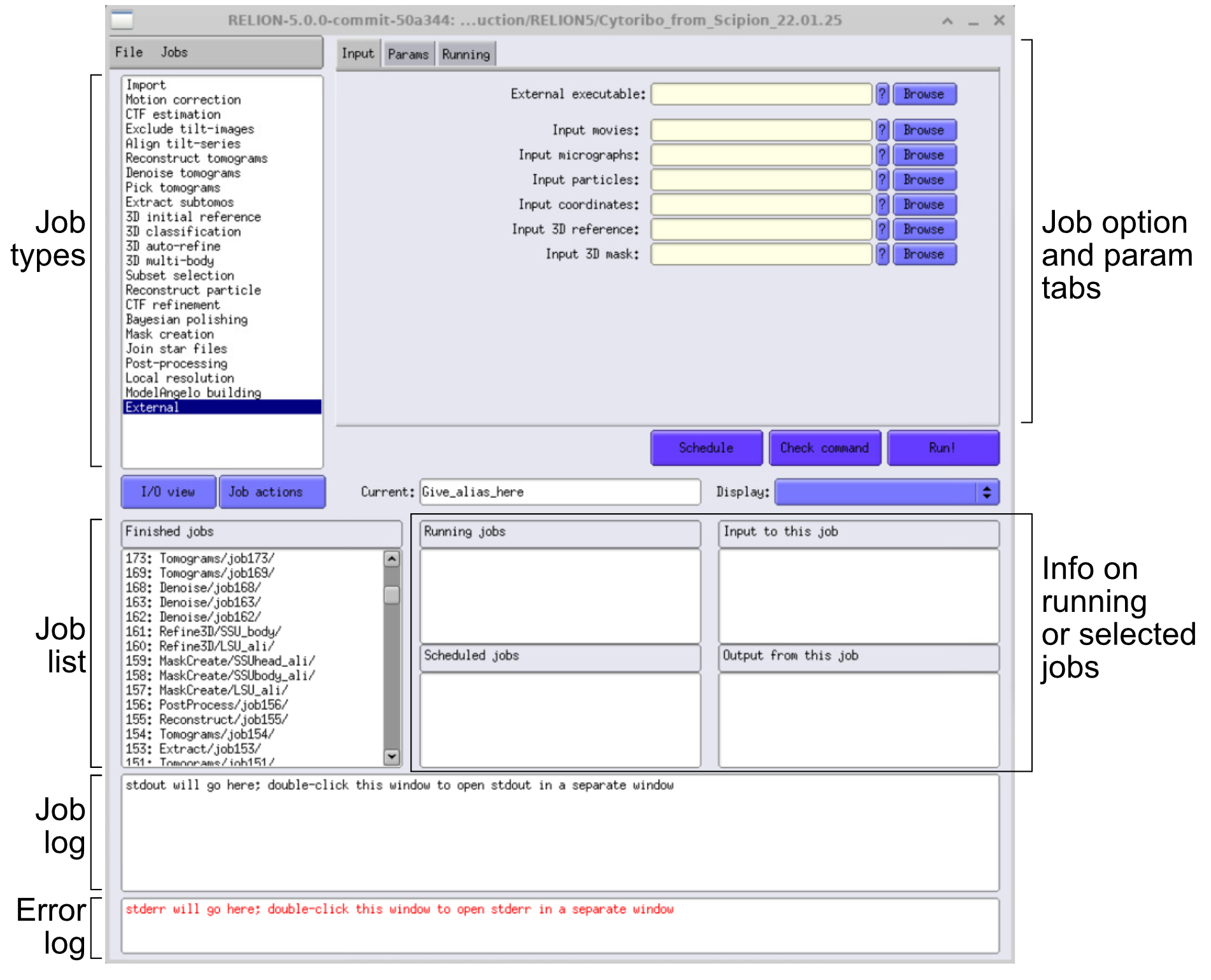The width and height of the screenshot is (1211, 980).
Task: Open help for Input movies field
Action: [x=882, y=131]
